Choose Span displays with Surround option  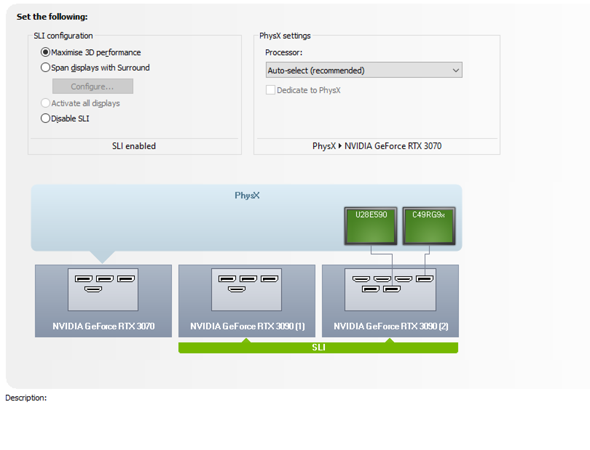click(45, 67)
